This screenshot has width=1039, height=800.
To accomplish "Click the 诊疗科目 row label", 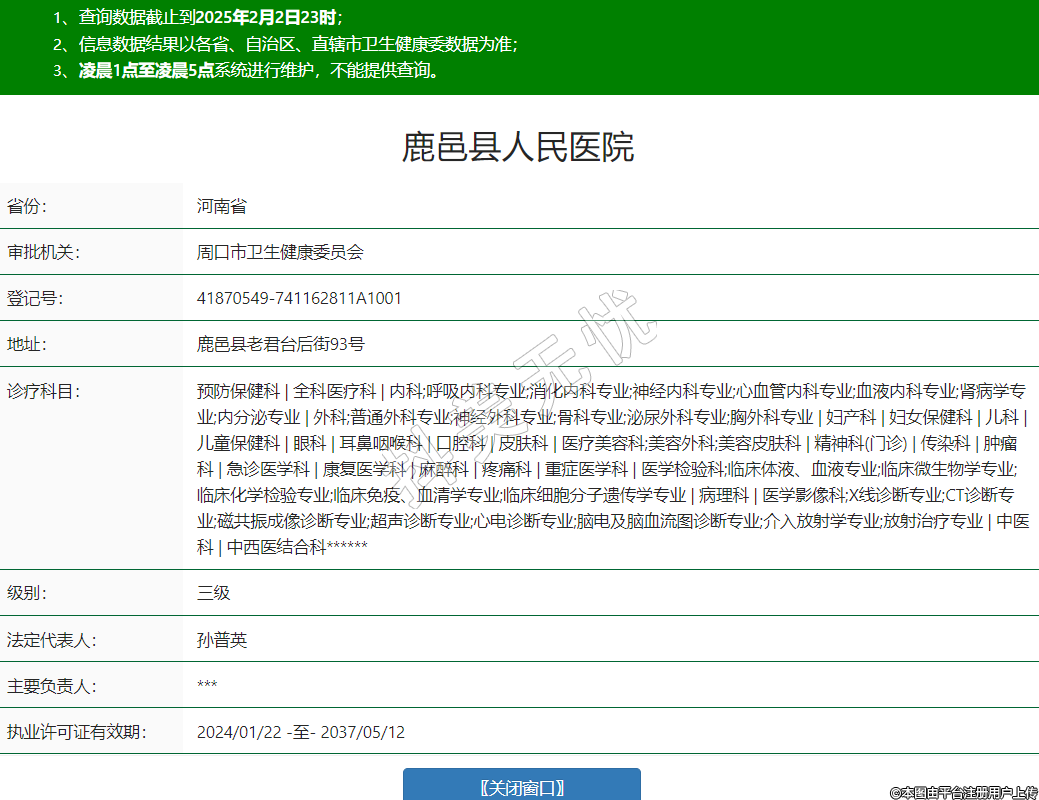I will [42, 391].
